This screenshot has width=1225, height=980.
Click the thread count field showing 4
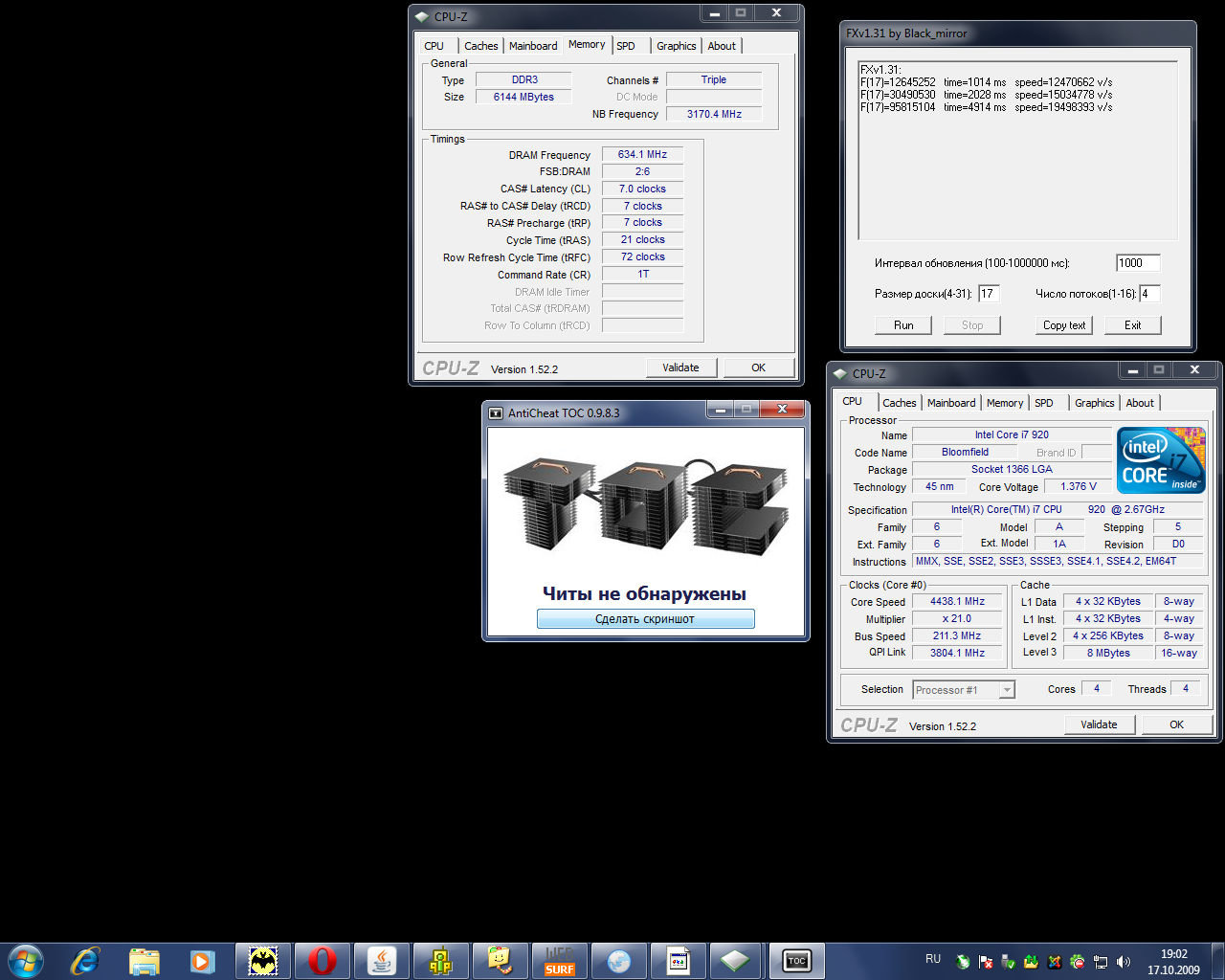pos(1149,294)
